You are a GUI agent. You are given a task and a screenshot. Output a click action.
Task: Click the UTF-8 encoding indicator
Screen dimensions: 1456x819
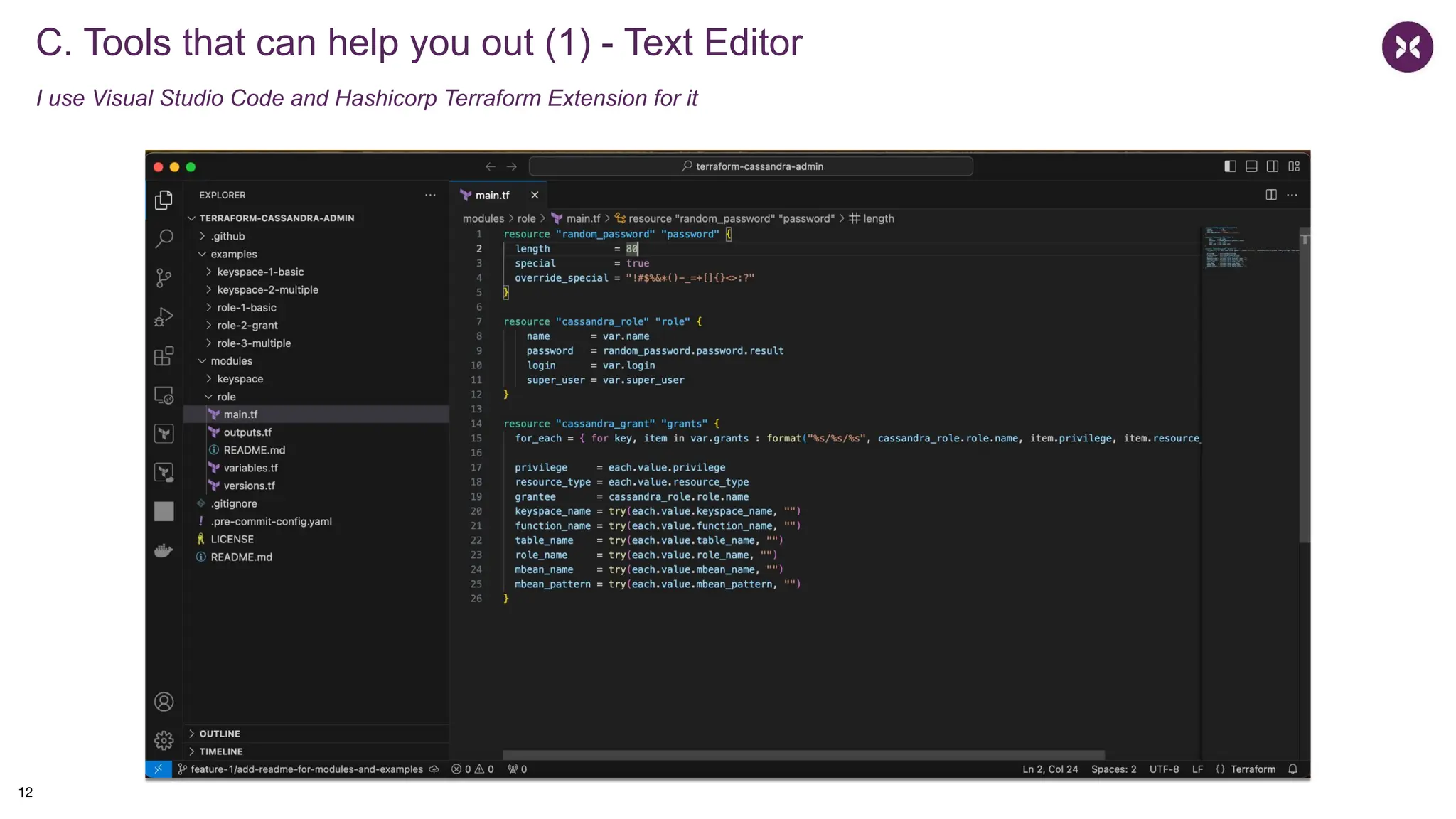click(x=1165, y=769)
